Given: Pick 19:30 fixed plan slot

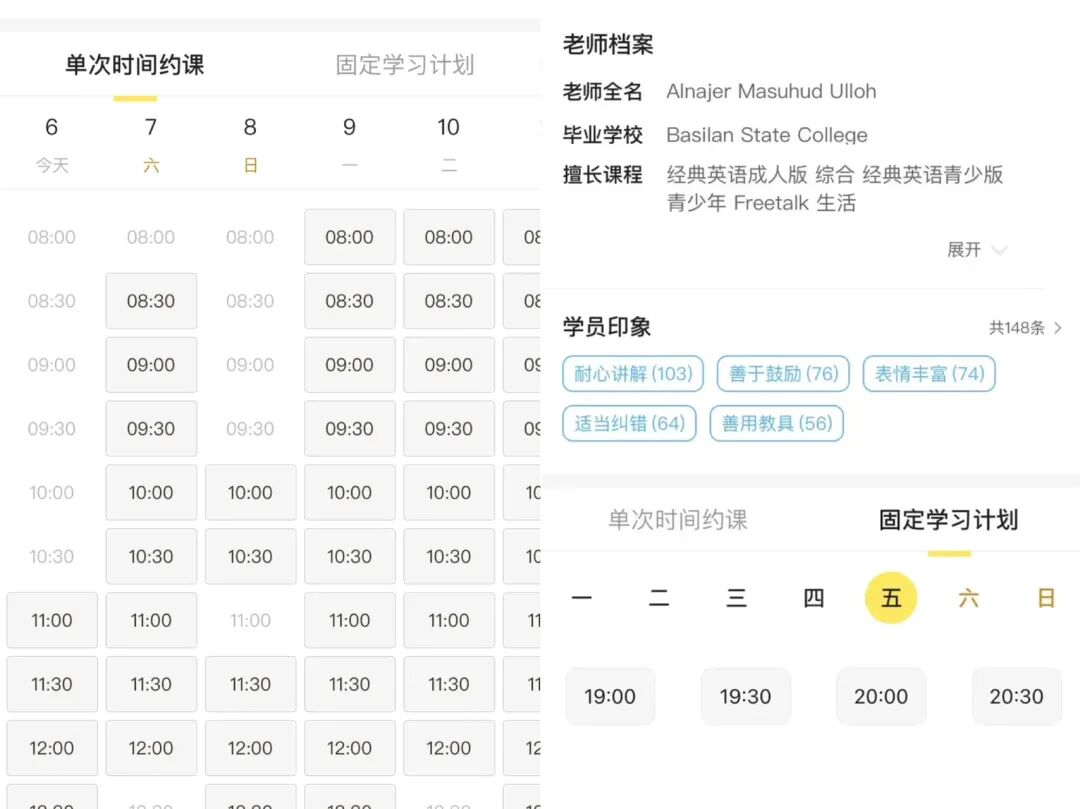Looking at the screenshot, I should (x=746, y=696).
